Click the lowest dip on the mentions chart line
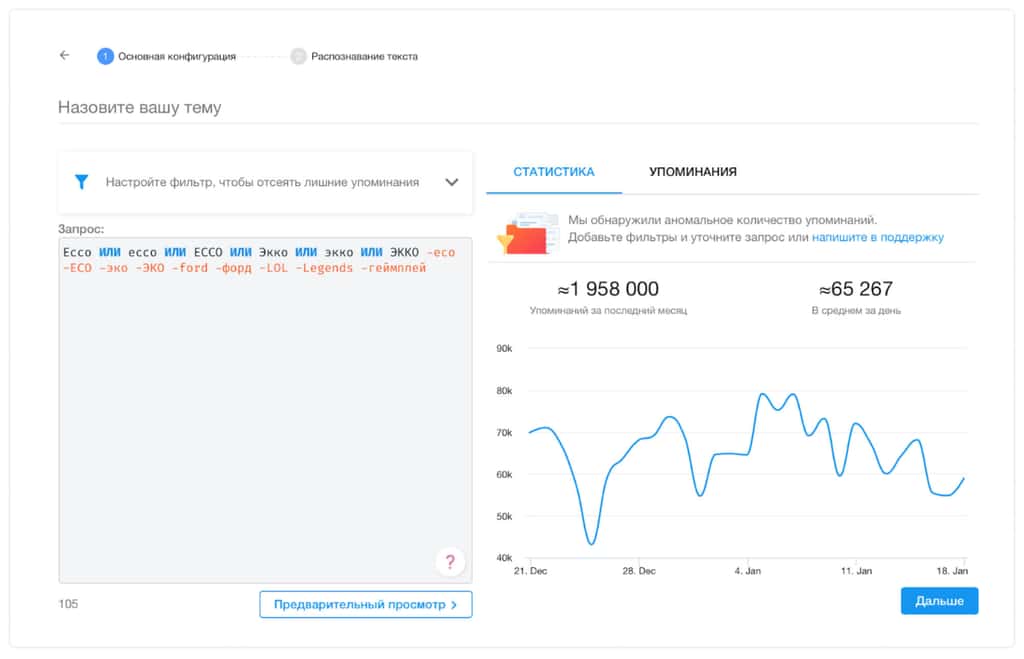Screen dimensions: 1024x659 tap(591, 543)
